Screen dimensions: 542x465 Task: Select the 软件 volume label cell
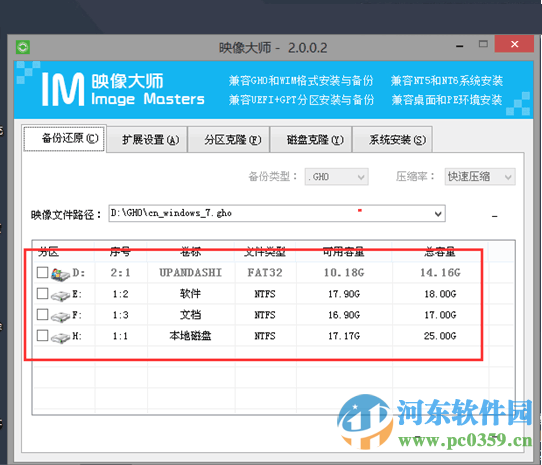tap(190, 294)
